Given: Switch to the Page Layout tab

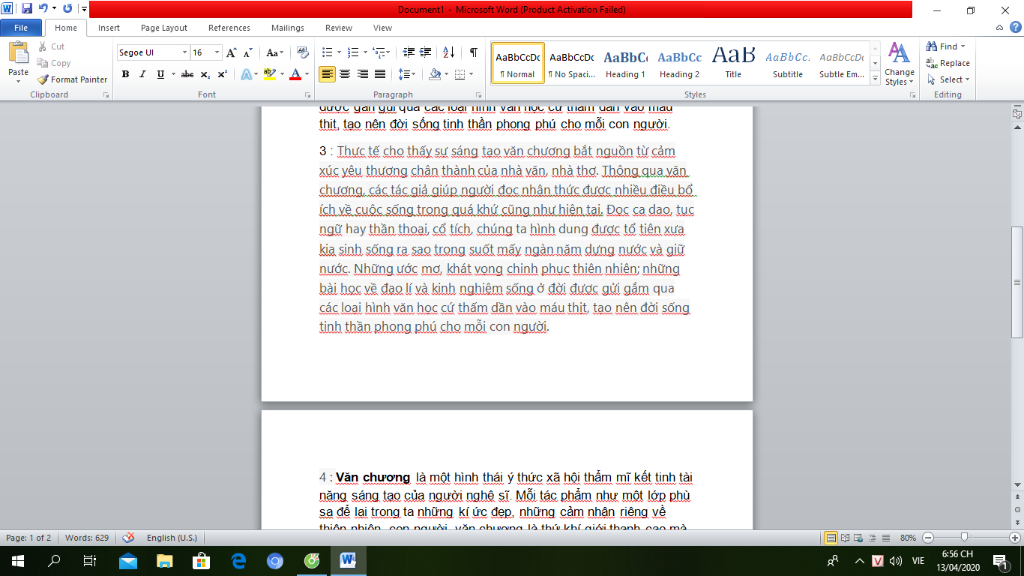Looking at the screenshot, I should (x=164, y=28).
